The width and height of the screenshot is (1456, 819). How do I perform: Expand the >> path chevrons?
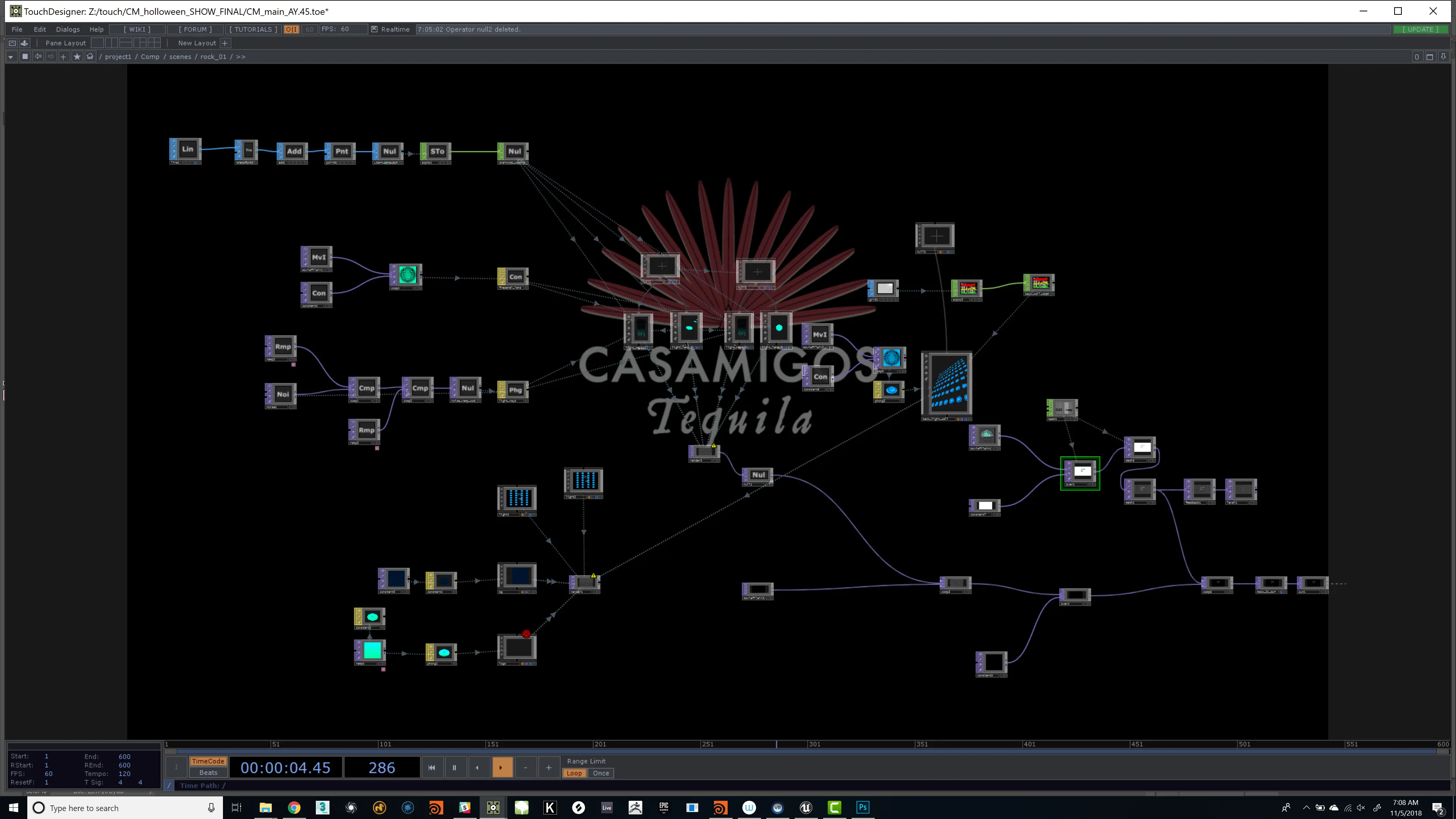click(241, 56)
